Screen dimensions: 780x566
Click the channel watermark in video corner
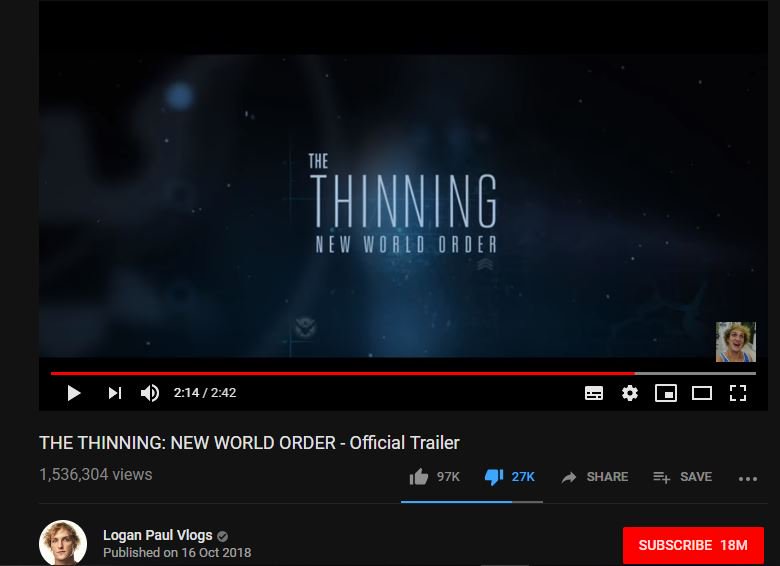[736, 342]
